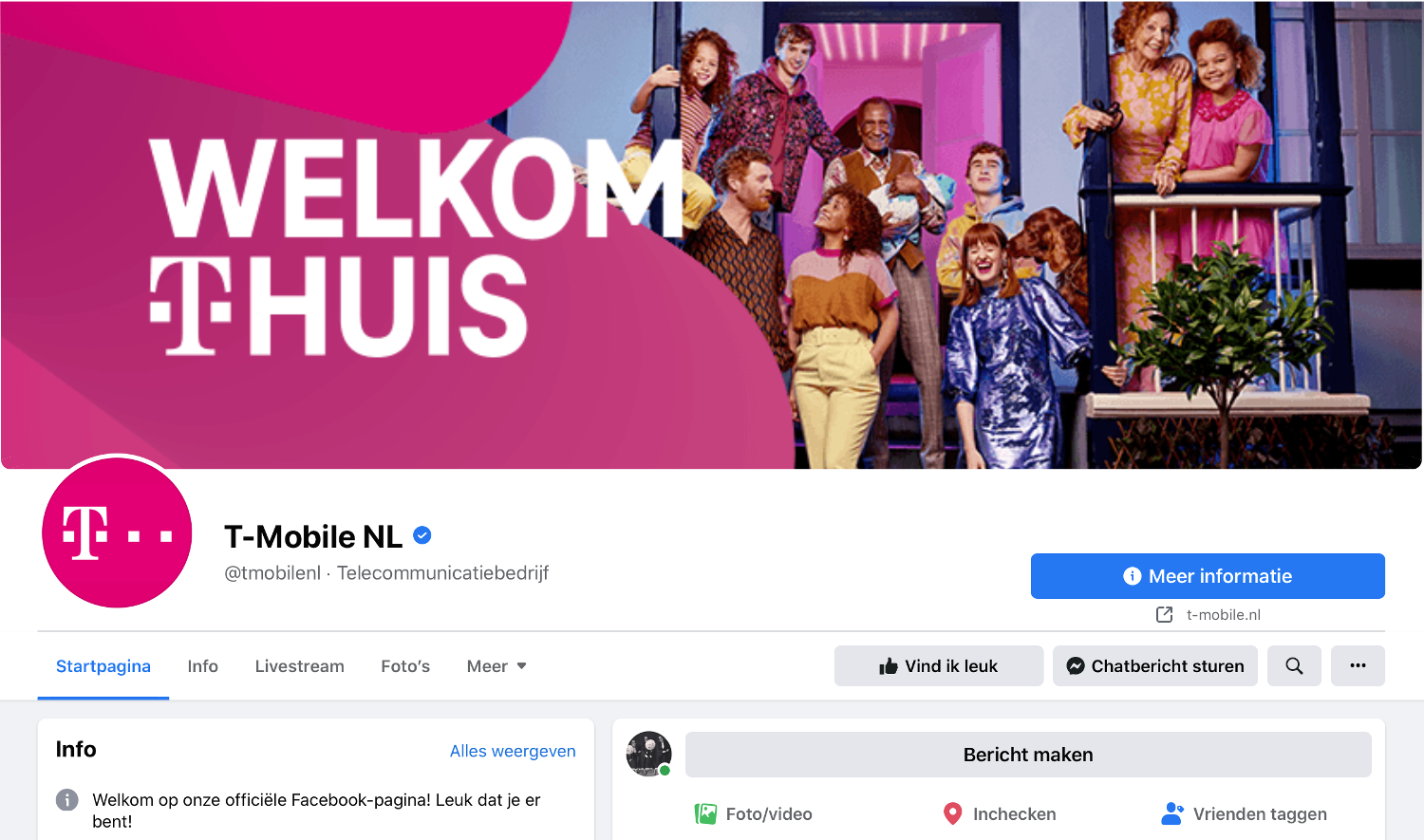Viewport: 1424px width, 840px height.
Task: Click the search magnifier icon button
Action: pyautogui.click(x=1294, y=666)
